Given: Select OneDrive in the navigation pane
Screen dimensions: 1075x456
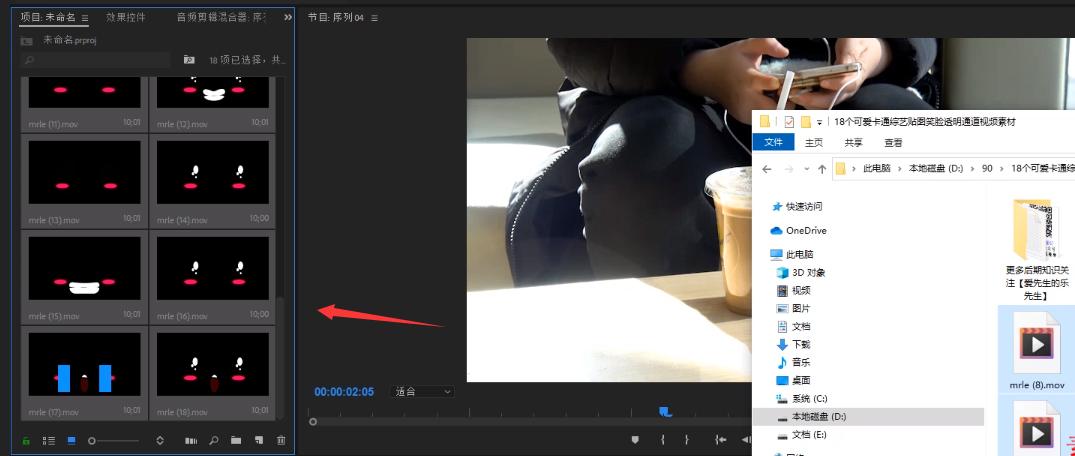Looking at the screenshot, I should click(x=806, y=230).
